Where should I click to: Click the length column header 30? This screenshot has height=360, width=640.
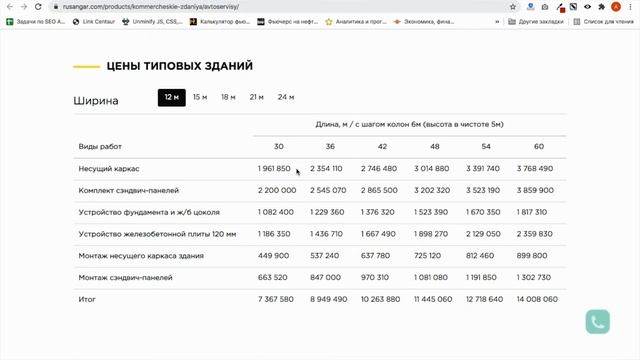click(x=279, y=147)
